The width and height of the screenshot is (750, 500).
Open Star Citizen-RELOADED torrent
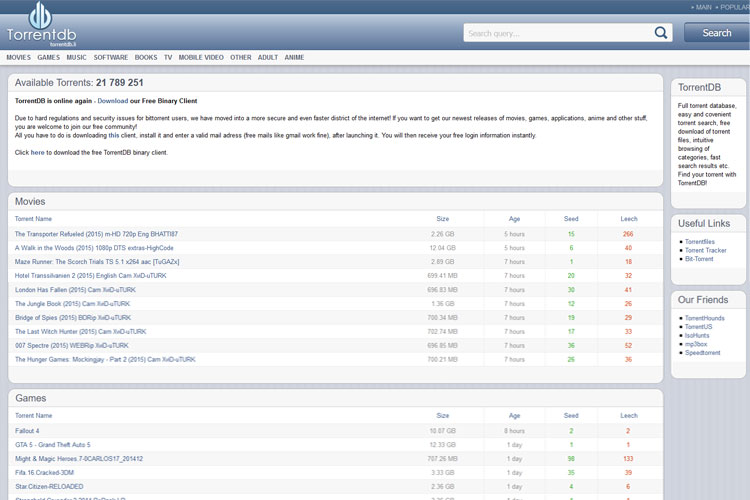[49, 487]
